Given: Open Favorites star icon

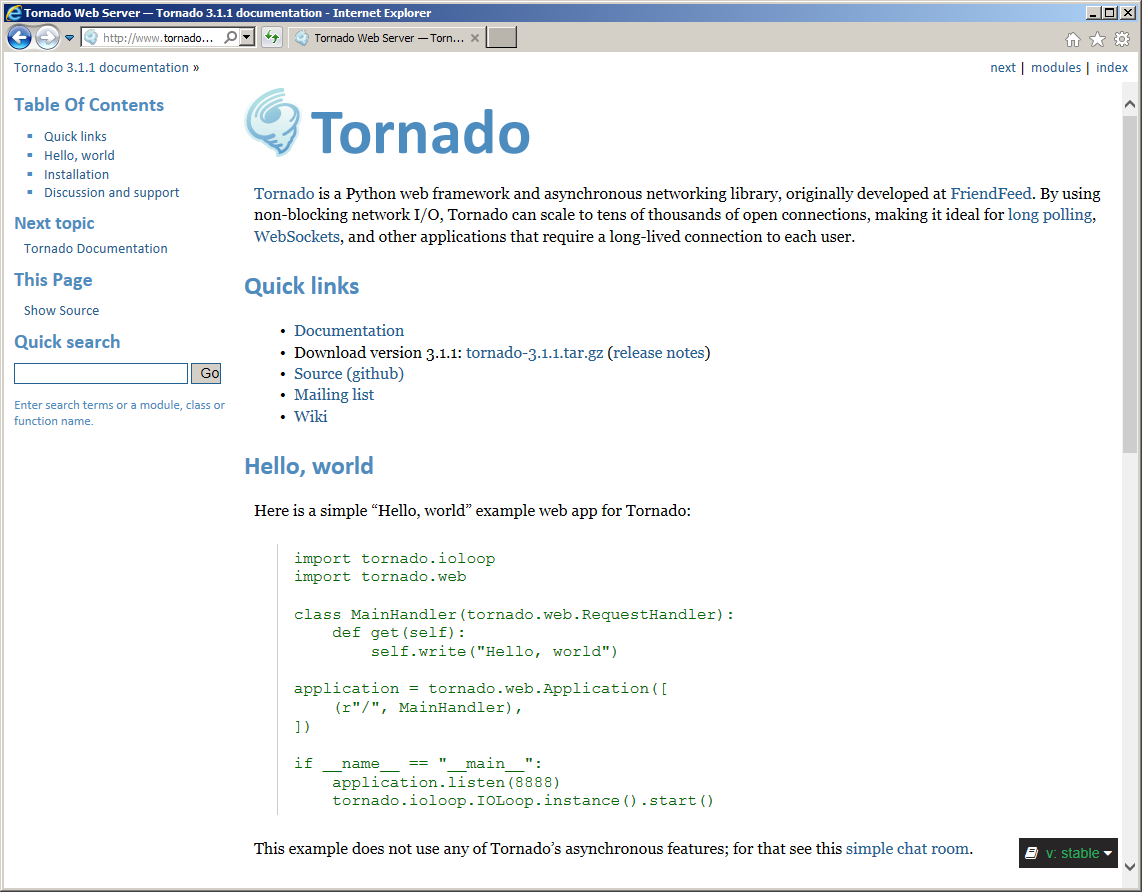Looking at the screenshot, I should point(1097,39).
